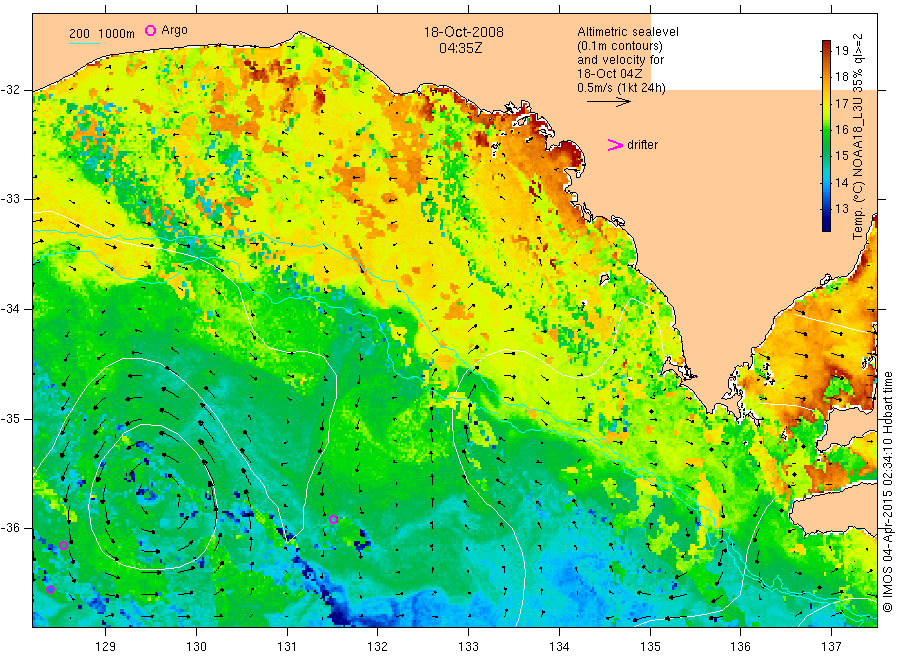This screenshot has height=660, width=900.
Task: Click the longitude axis label '137'
Action: (831, 647)
